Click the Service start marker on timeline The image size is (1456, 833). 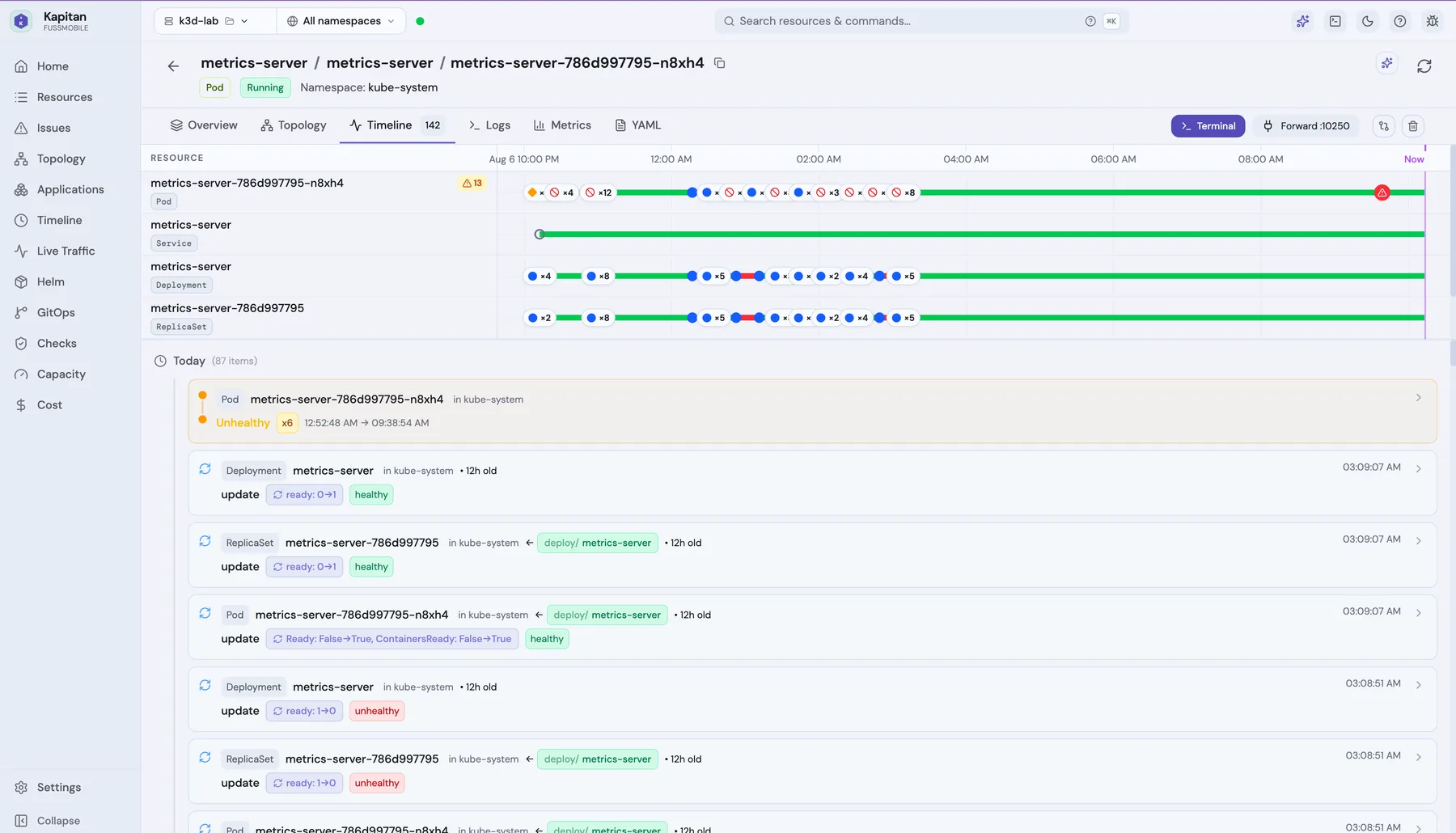tap(540, 235)
